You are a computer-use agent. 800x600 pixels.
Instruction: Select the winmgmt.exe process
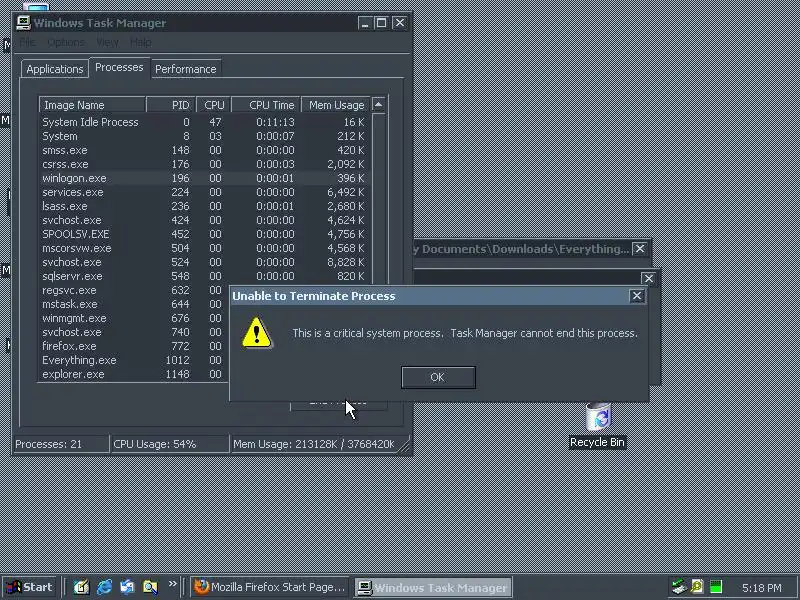[x=134, y=318]
